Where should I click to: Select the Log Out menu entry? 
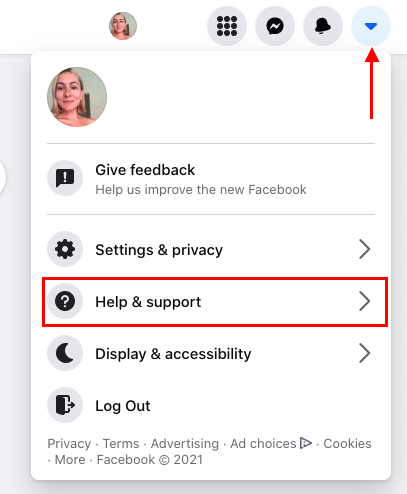pyautogui.click(x=211, y=405)
